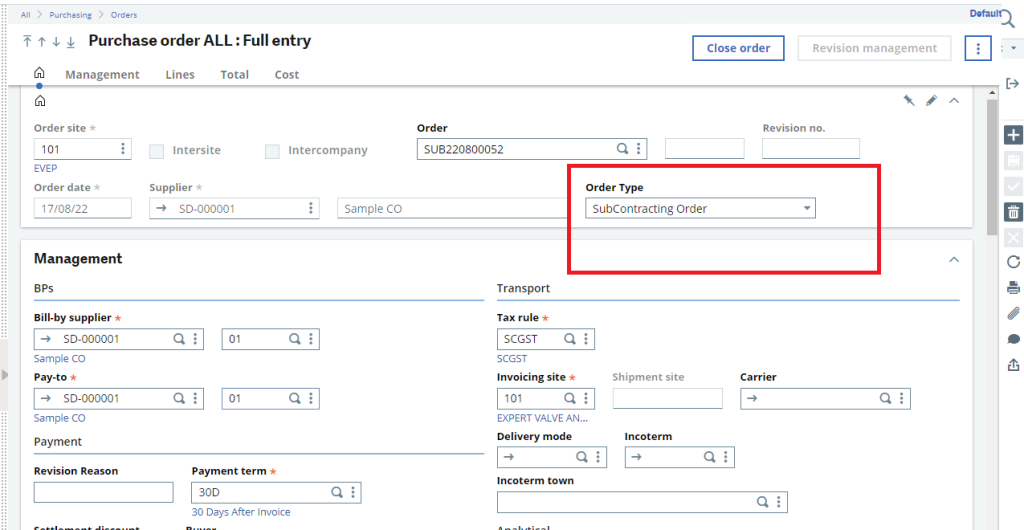Viewport: 1024px width, 530px height.
Task: Collapse the Management section chevron
Action: coord(954,259)
